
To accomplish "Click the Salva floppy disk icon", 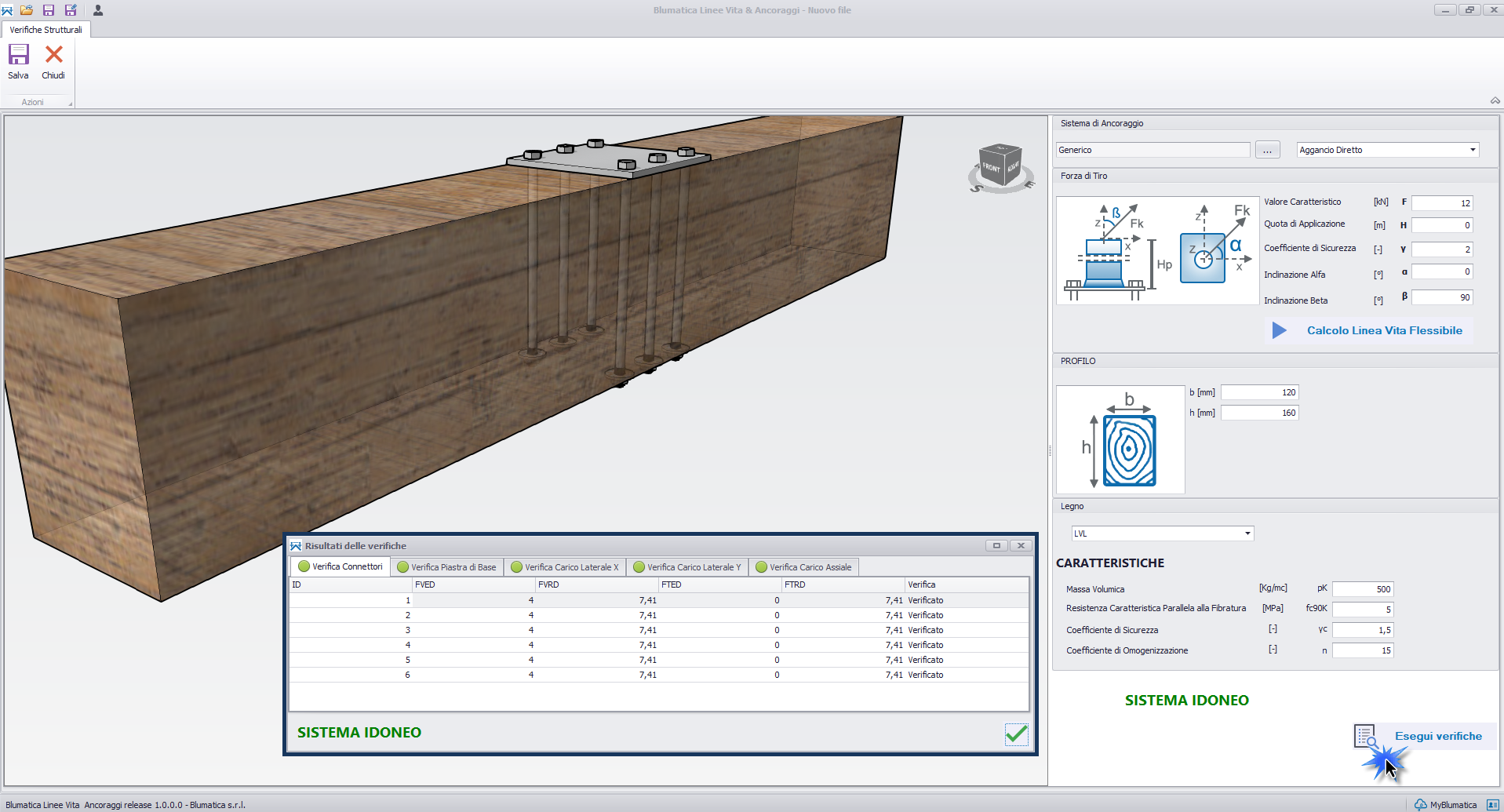I will [18, 55].
